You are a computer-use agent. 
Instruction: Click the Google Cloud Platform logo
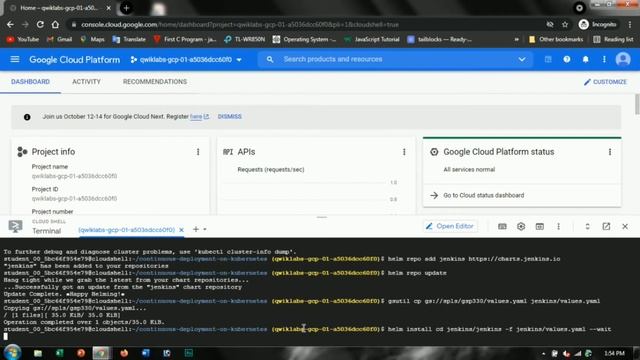74,60
